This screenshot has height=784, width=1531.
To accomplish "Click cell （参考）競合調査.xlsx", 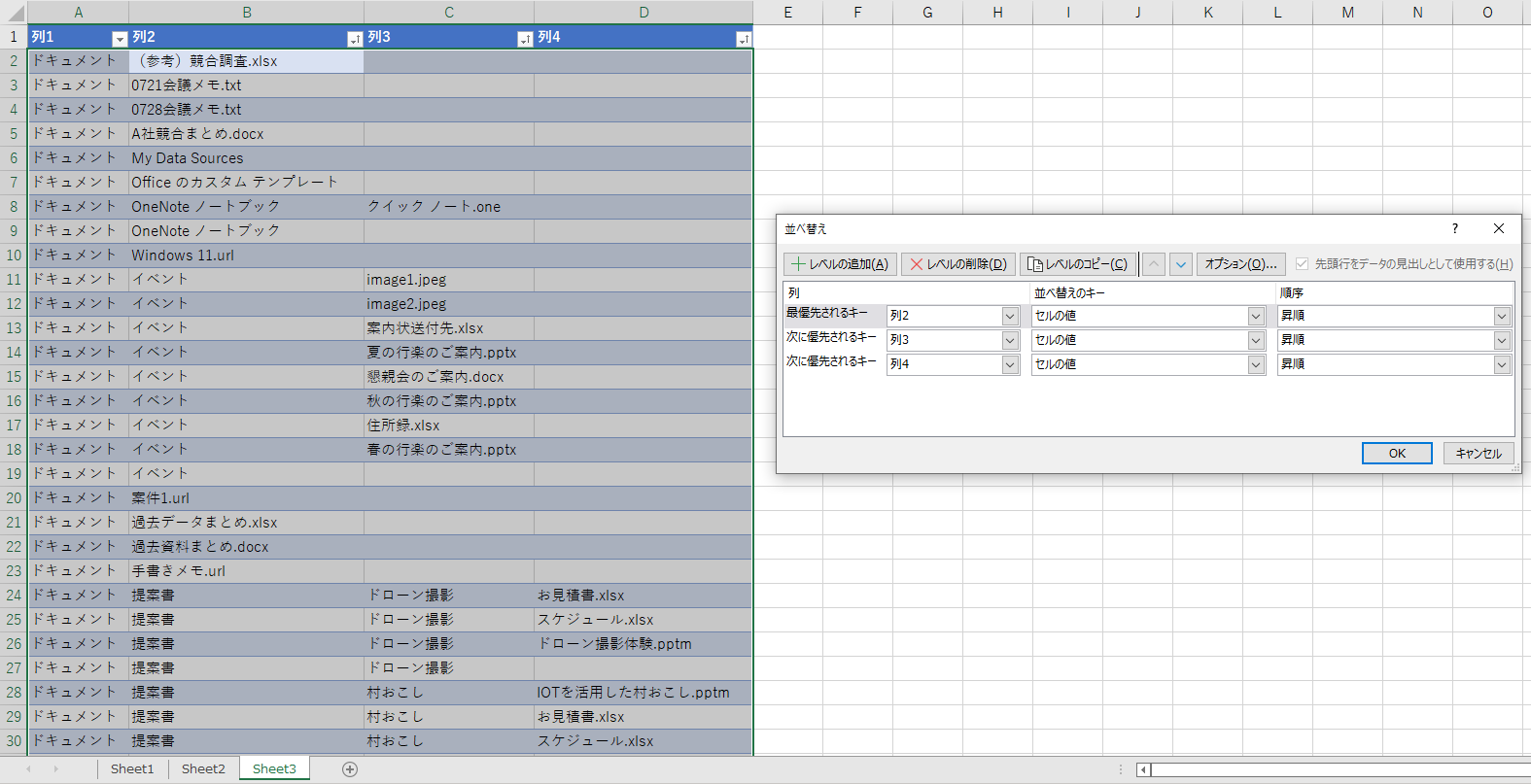I will (x=246, y=61).
